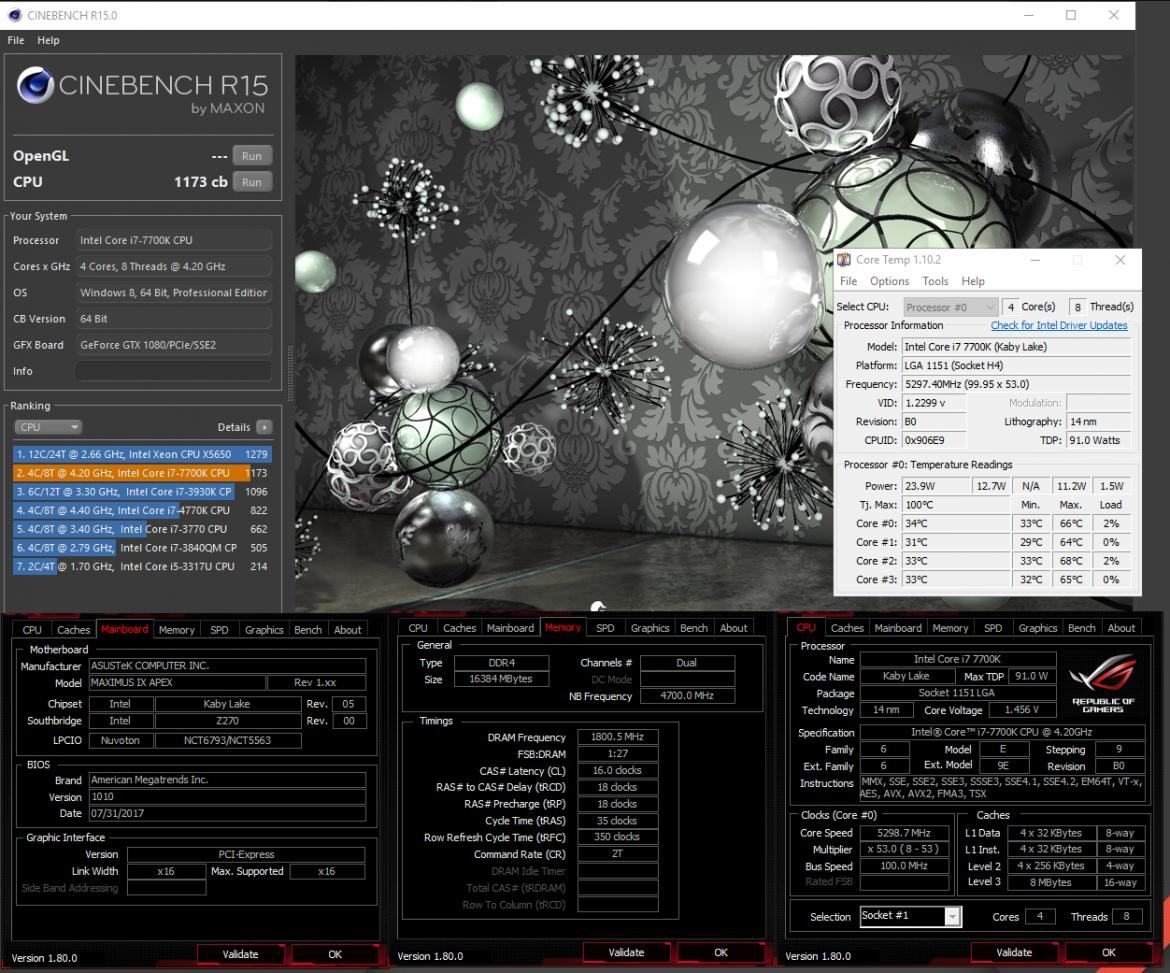The image size is (1170, 973).
Task: Click the Core Speed value 5298.7 MHz
Action: (x=904, y=833)
